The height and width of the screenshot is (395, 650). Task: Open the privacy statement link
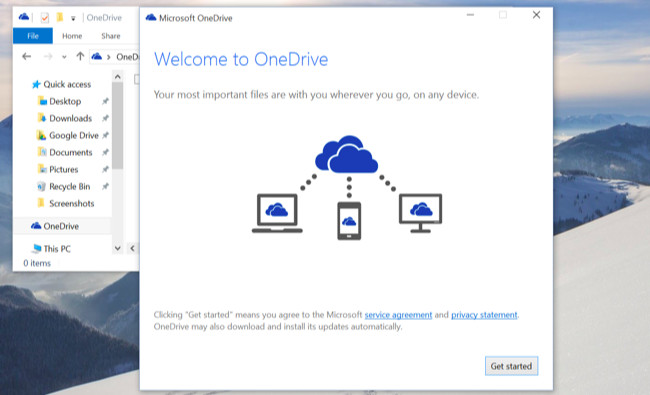(x=484, y=315)
